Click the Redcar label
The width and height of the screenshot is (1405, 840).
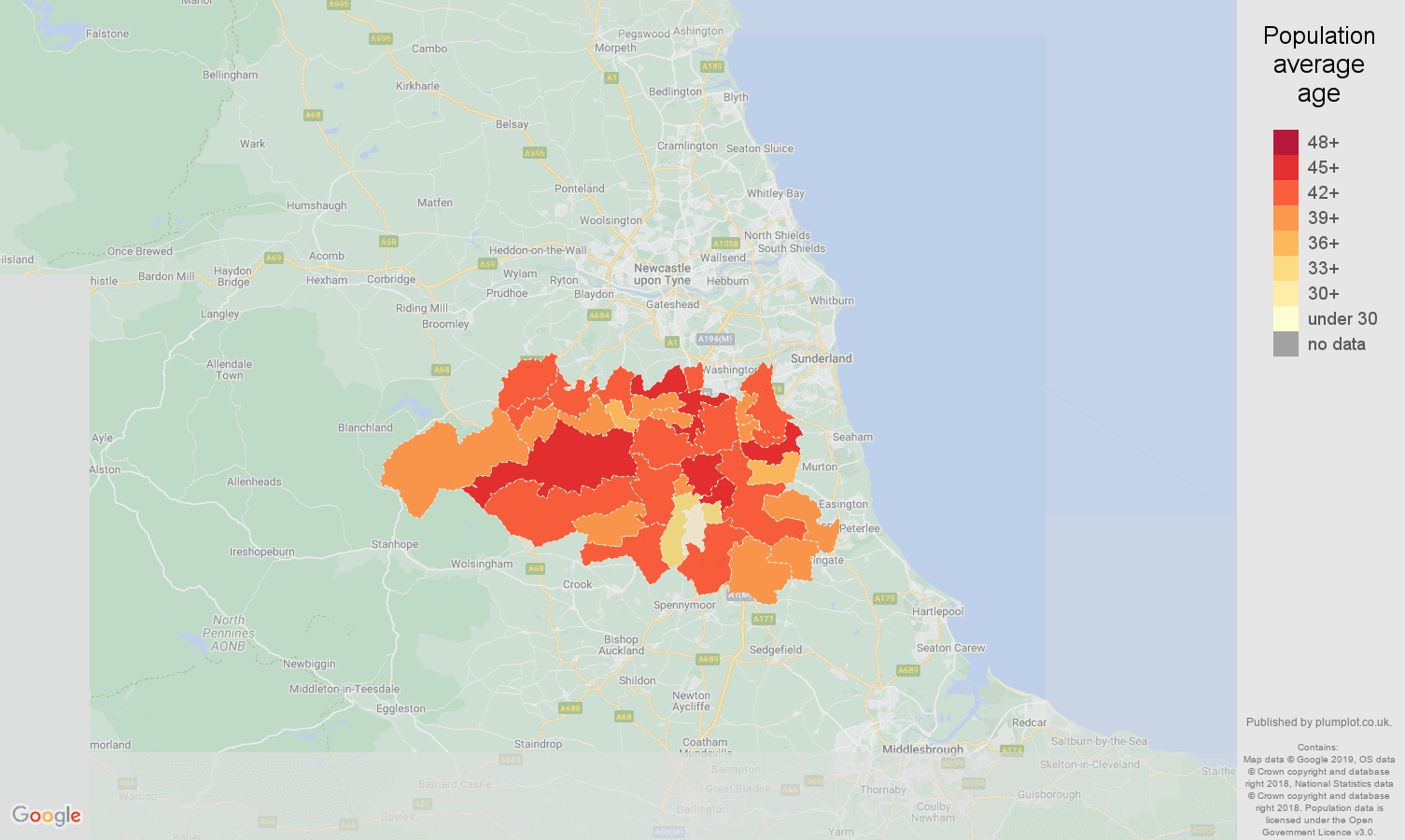[x=1029, y=722]
